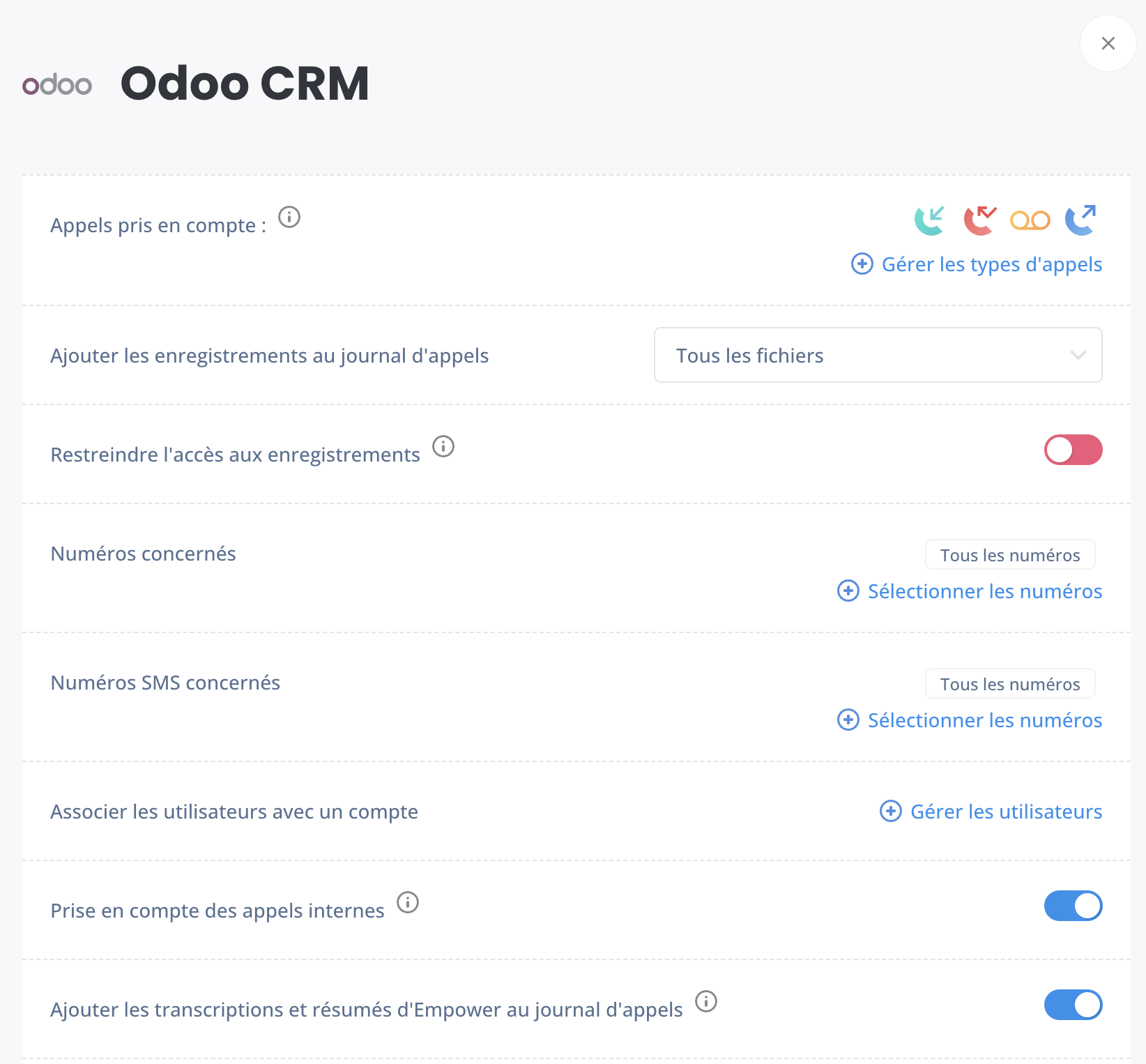This screenshot has width=1146, height=1064.
Task: Click the red missed calls icon
Action: [x=980, y=220]
